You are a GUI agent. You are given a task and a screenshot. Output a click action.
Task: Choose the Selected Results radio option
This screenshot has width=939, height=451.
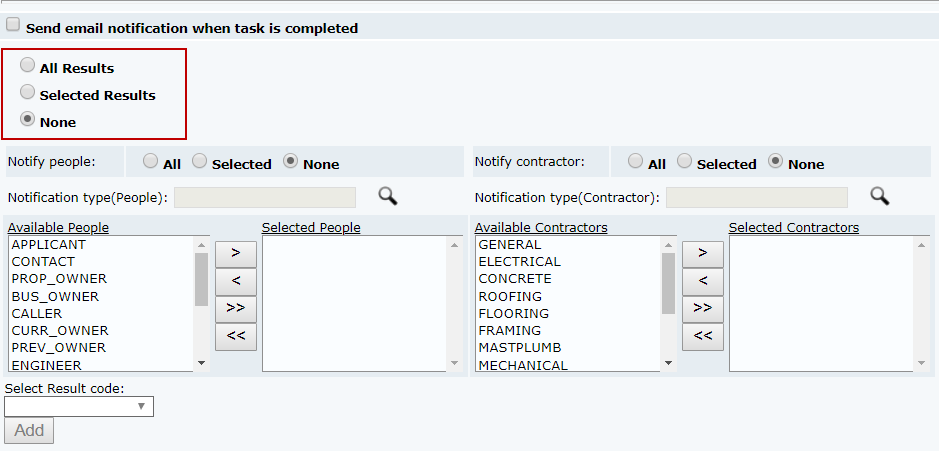pos(28,92)
